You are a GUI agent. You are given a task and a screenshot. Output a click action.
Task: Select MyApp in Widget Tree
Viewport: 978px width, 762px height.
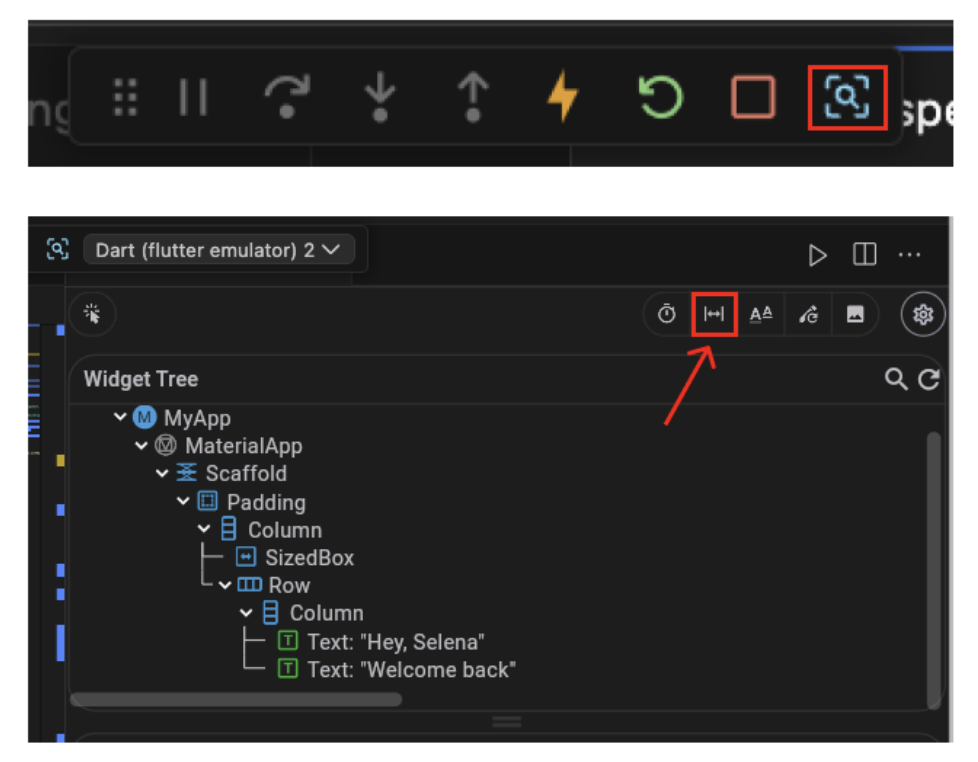click(197, 418)
